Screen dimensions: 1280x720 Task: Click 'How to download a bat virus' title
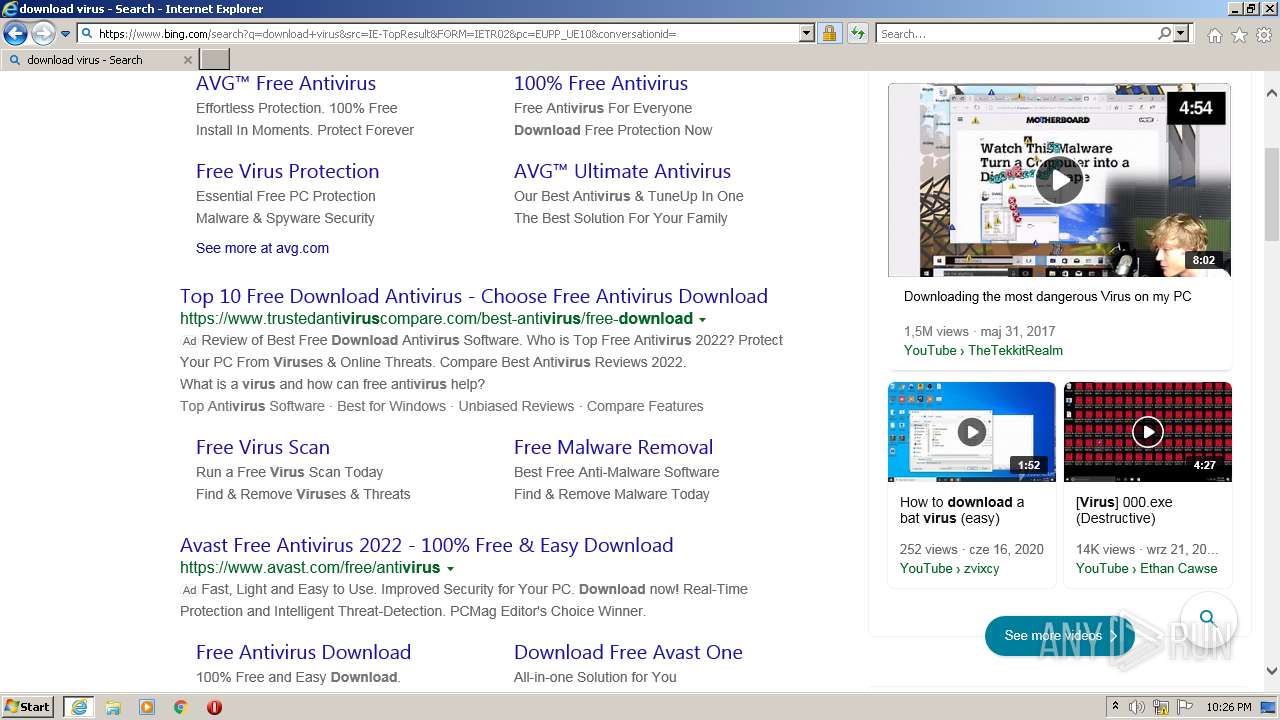962,510
